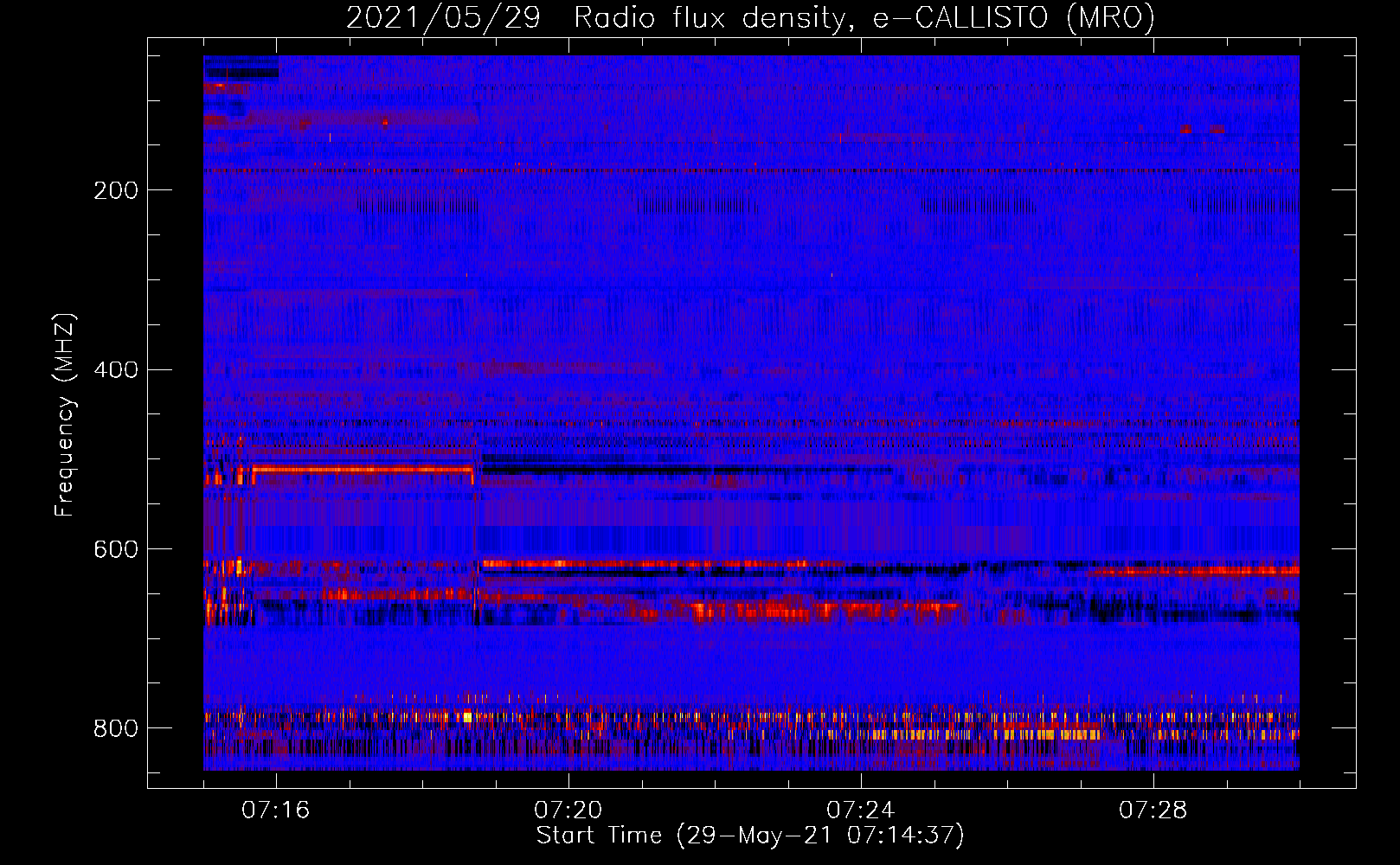The image size is (1400, 865).
Task: Click the 'Frequency (MHZ)' axis label
Action: point(65,414)
